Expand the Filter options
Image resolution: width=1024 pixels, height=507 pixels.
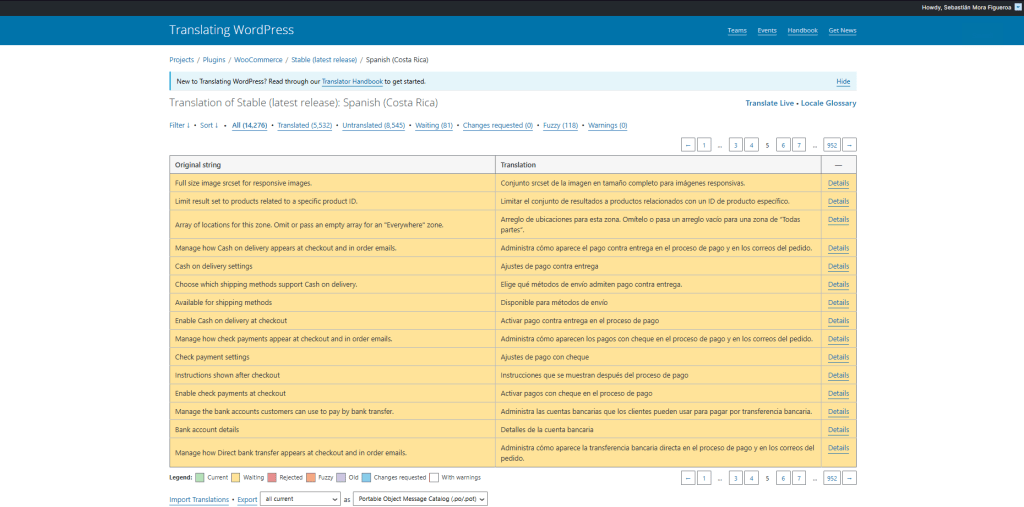(179, 125)
